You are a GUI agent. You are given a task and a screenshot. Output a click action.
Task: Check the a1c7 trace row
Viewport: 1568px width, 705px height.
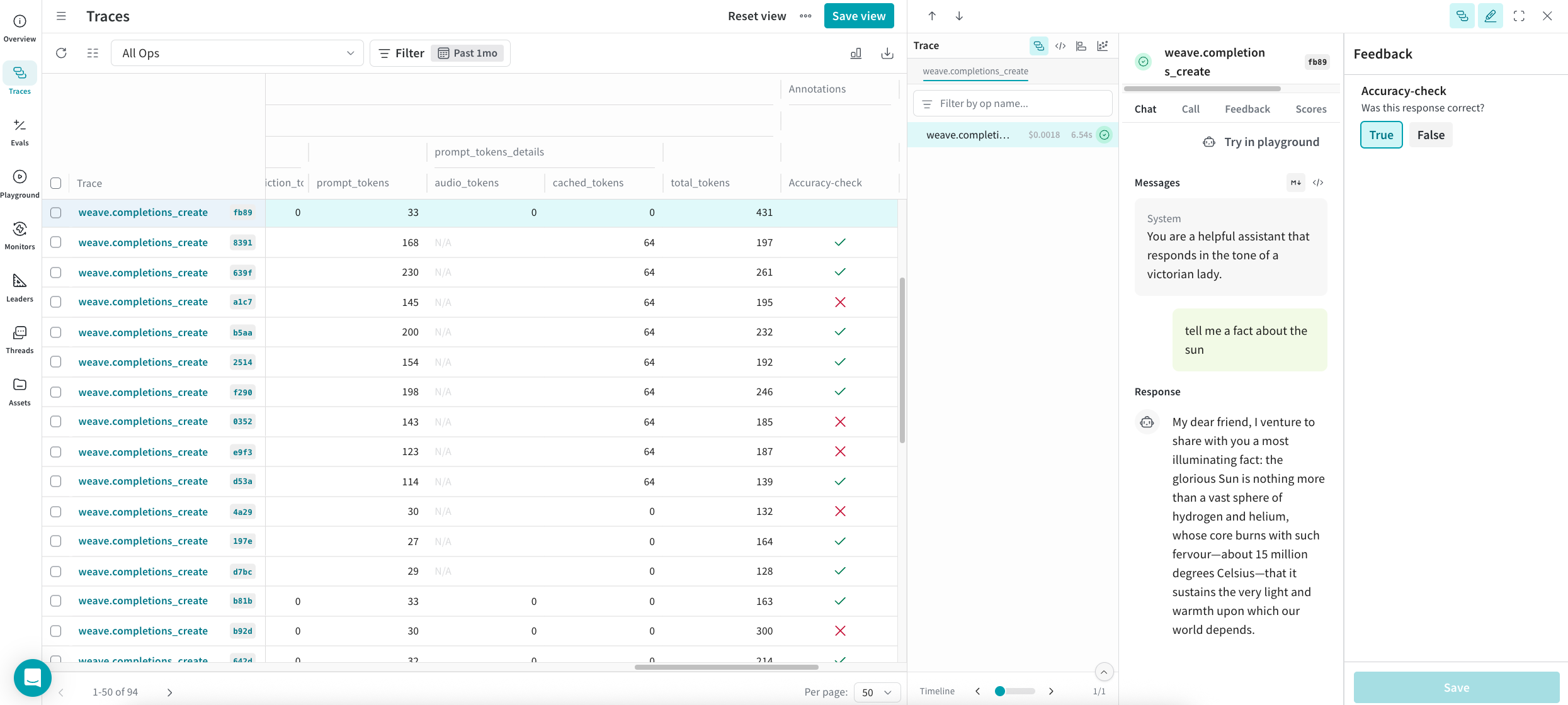pyautogui.click(x=56, y=302)
